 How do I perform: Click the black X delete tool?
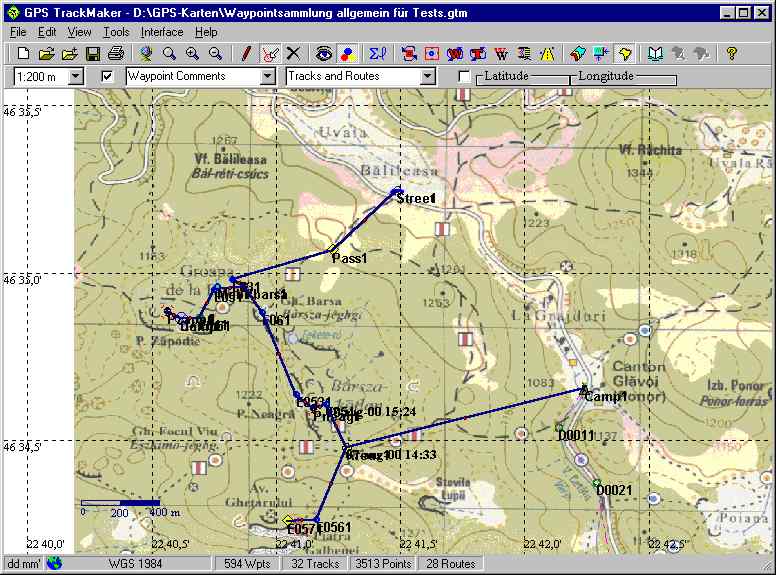(293, 53)
